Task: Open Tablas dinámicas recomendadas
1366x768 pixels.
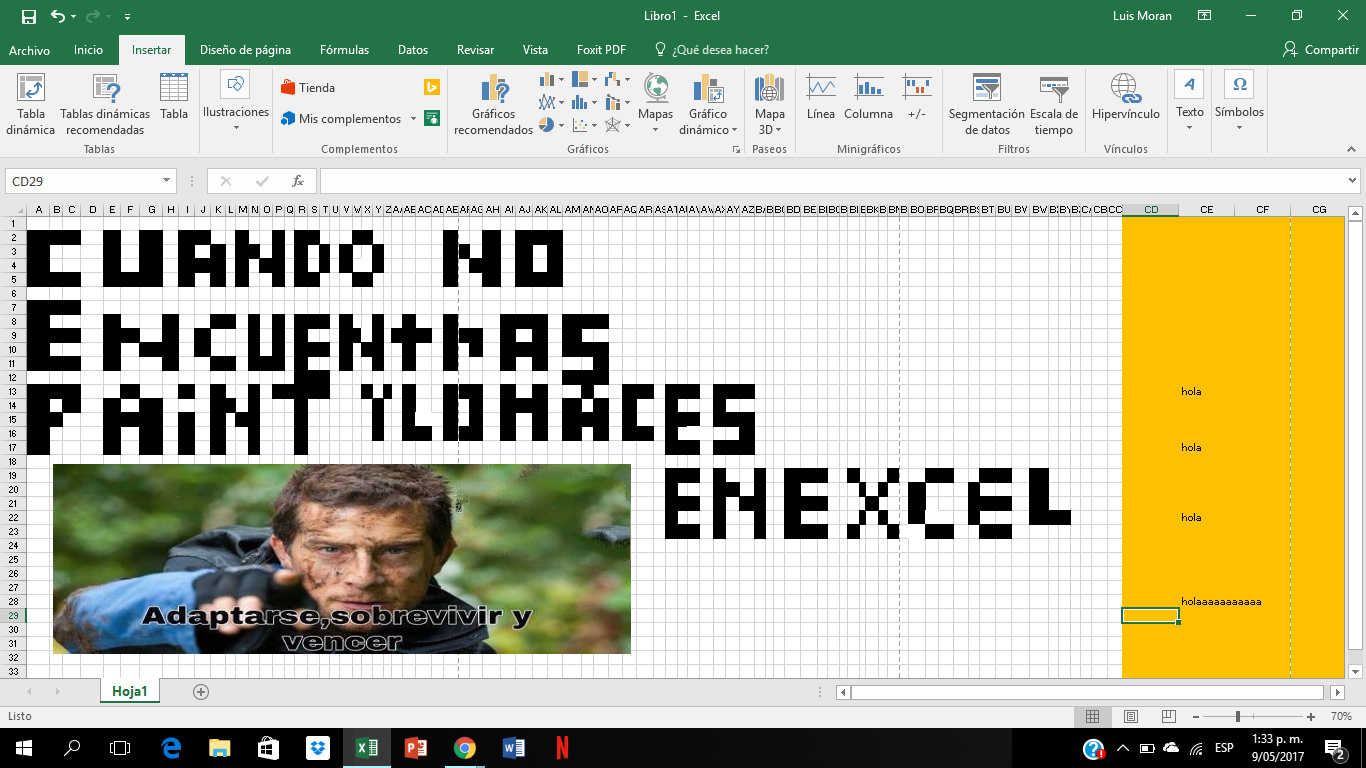Action: [105, 104]
